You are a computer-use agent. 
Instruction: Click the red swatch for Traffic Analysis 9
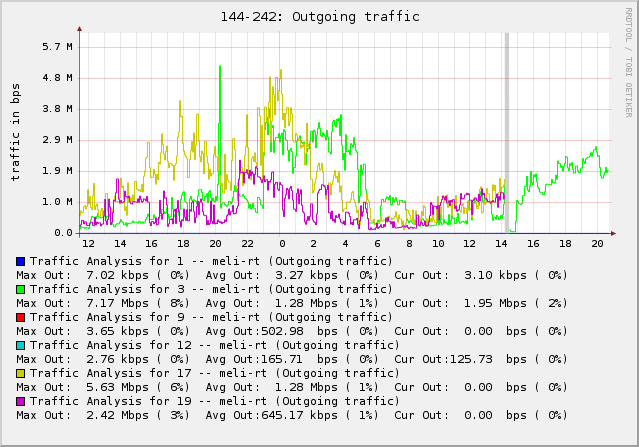[x=21, y=317]
